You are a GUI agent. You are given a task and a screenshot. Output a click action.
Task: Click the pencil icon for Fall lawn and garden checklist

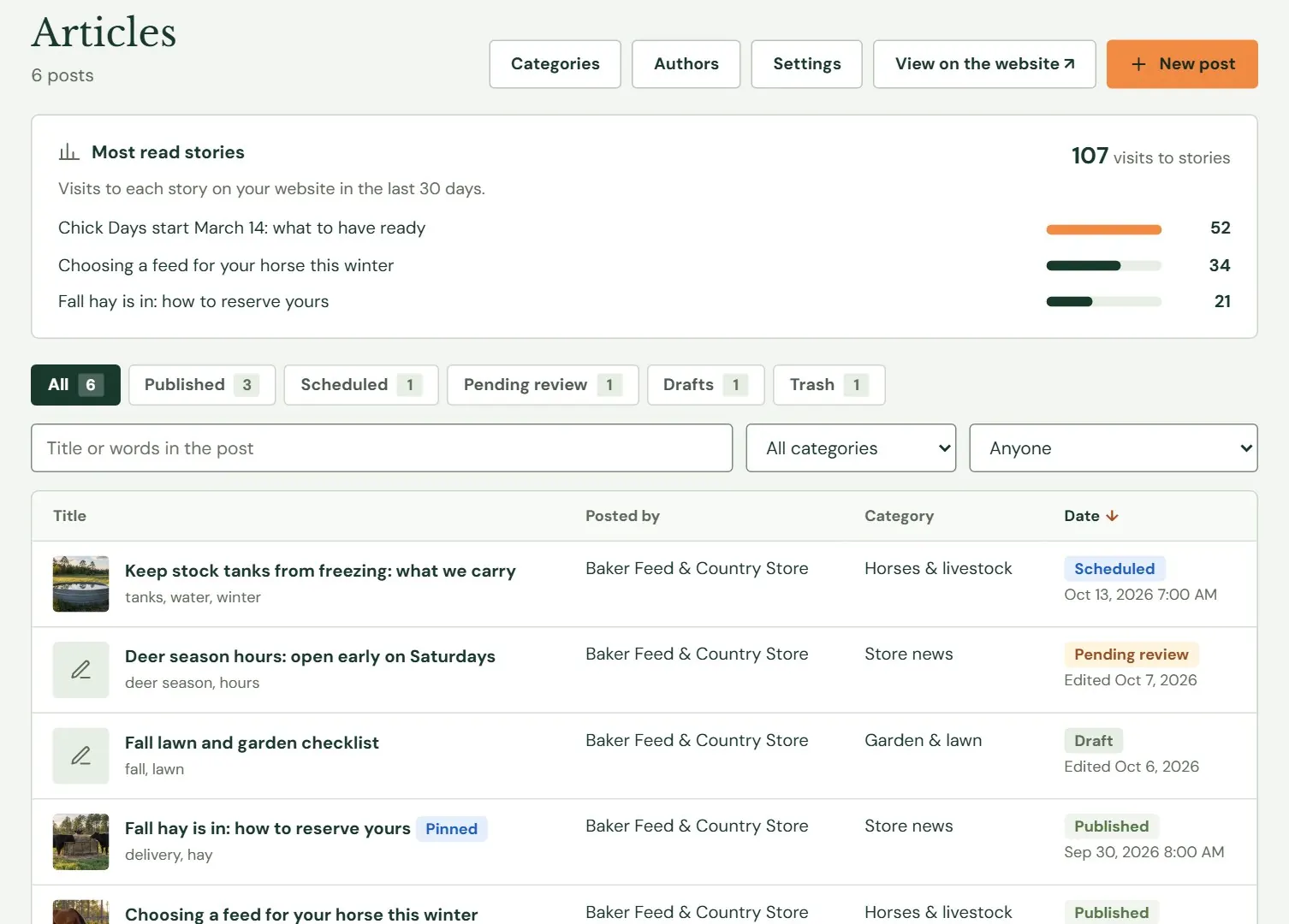pos(80,756)
